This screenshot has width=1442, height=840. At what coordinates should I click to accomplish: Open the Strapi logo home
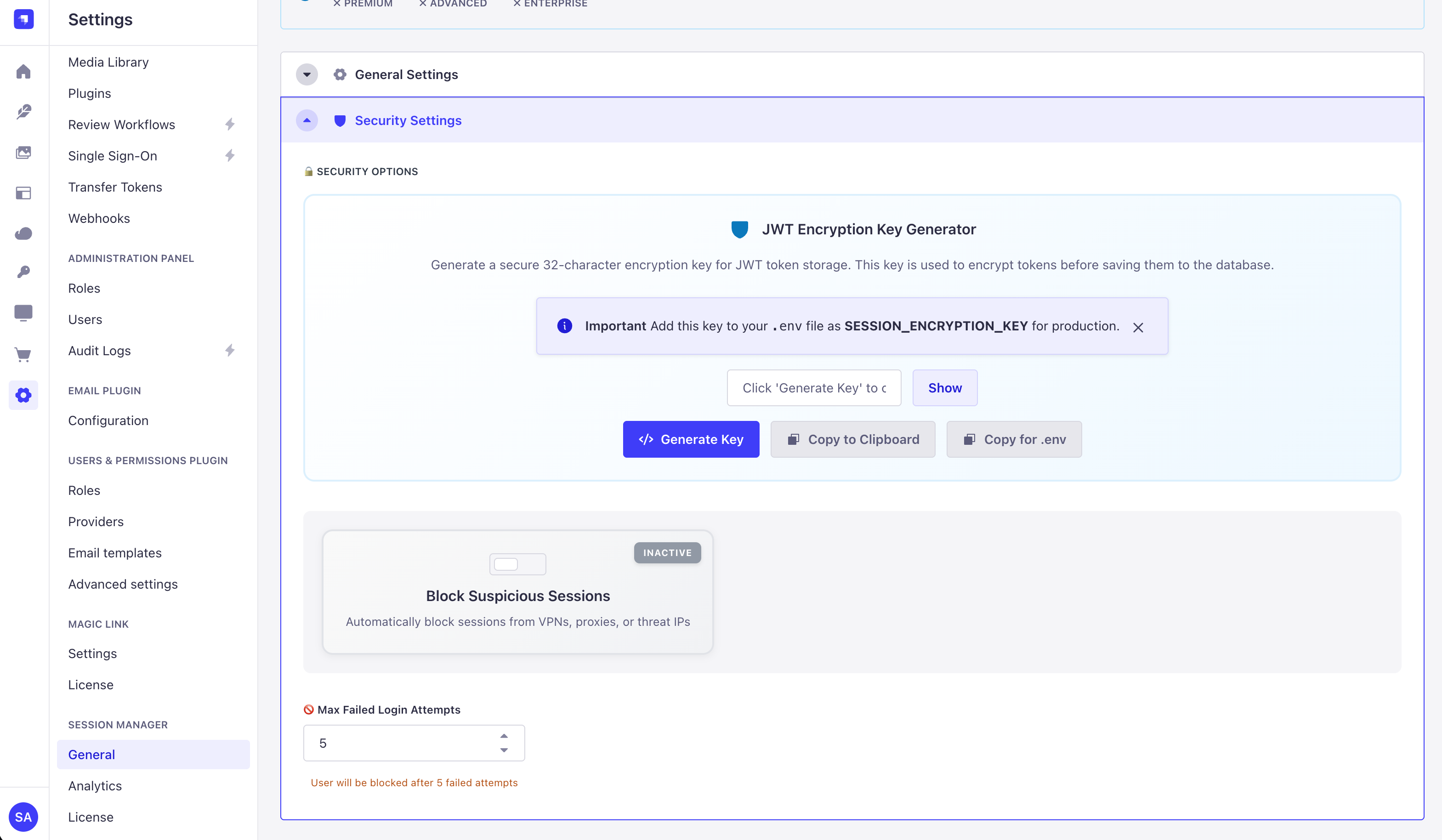point(23,19)
